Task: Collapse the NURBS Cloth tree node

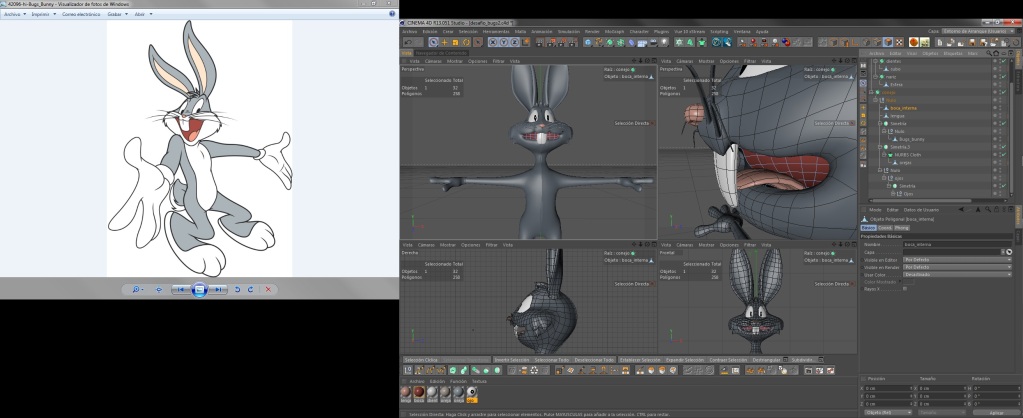Action: coord(884,155)
